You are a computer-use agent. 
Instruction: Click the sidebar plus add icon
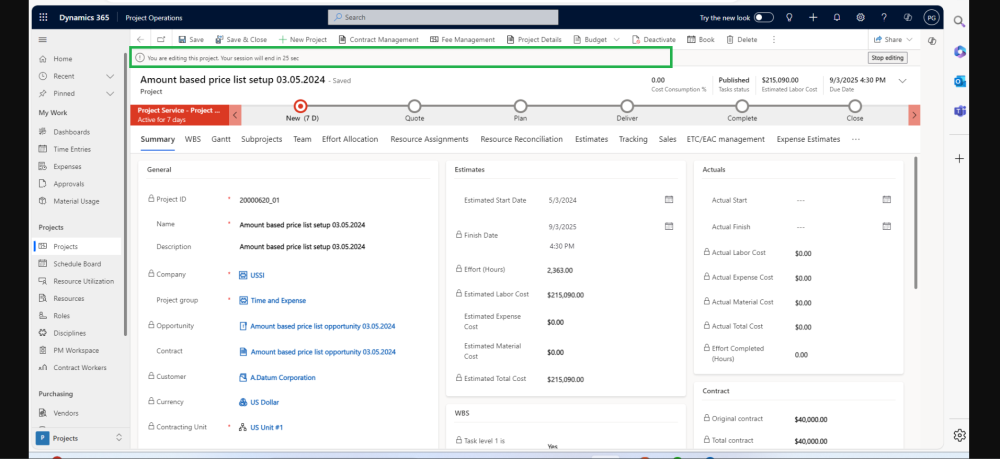click(959, 159)
